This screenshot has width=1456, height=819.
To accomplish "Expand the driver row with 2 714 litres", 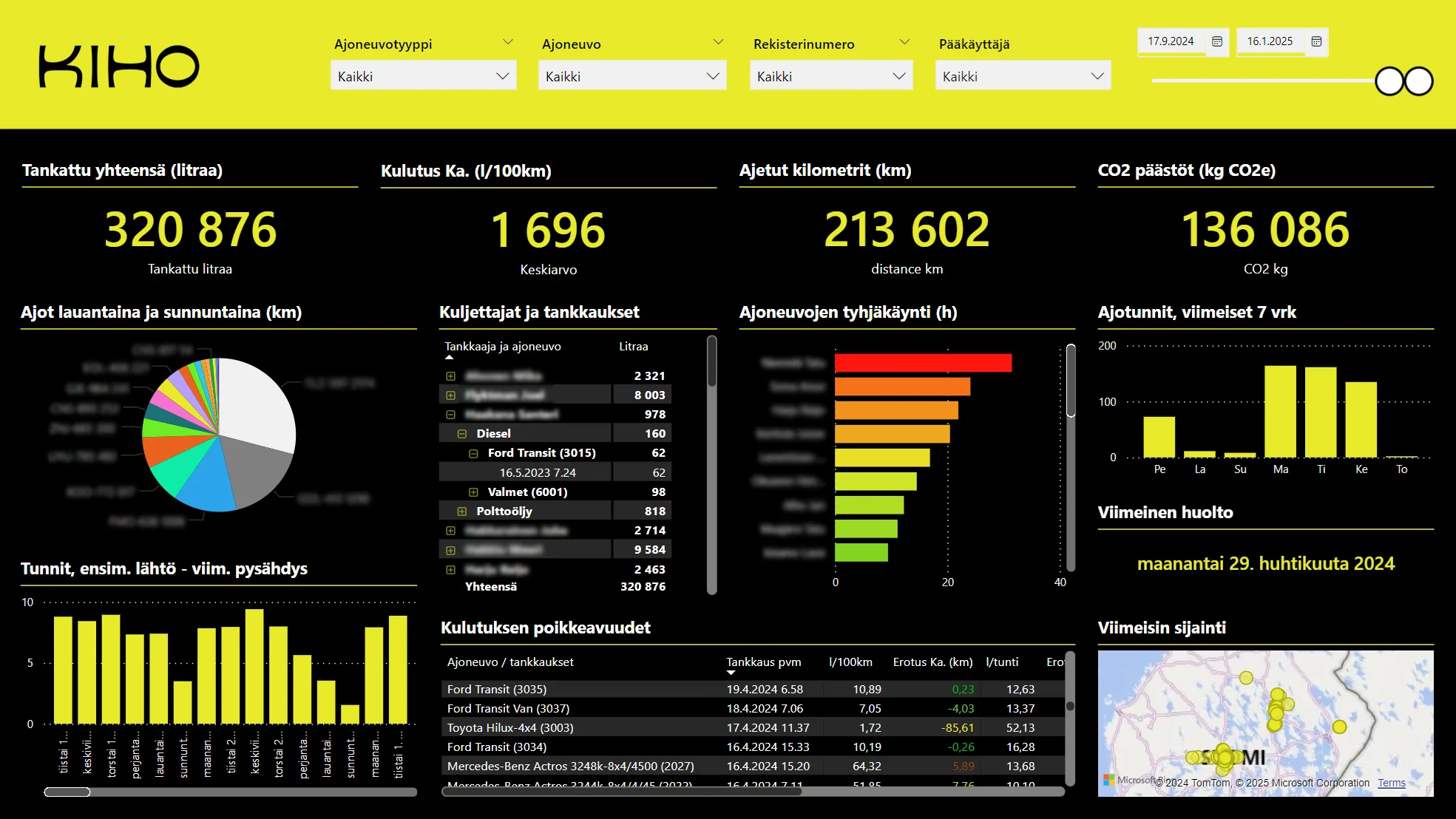I will coord(450,531).
